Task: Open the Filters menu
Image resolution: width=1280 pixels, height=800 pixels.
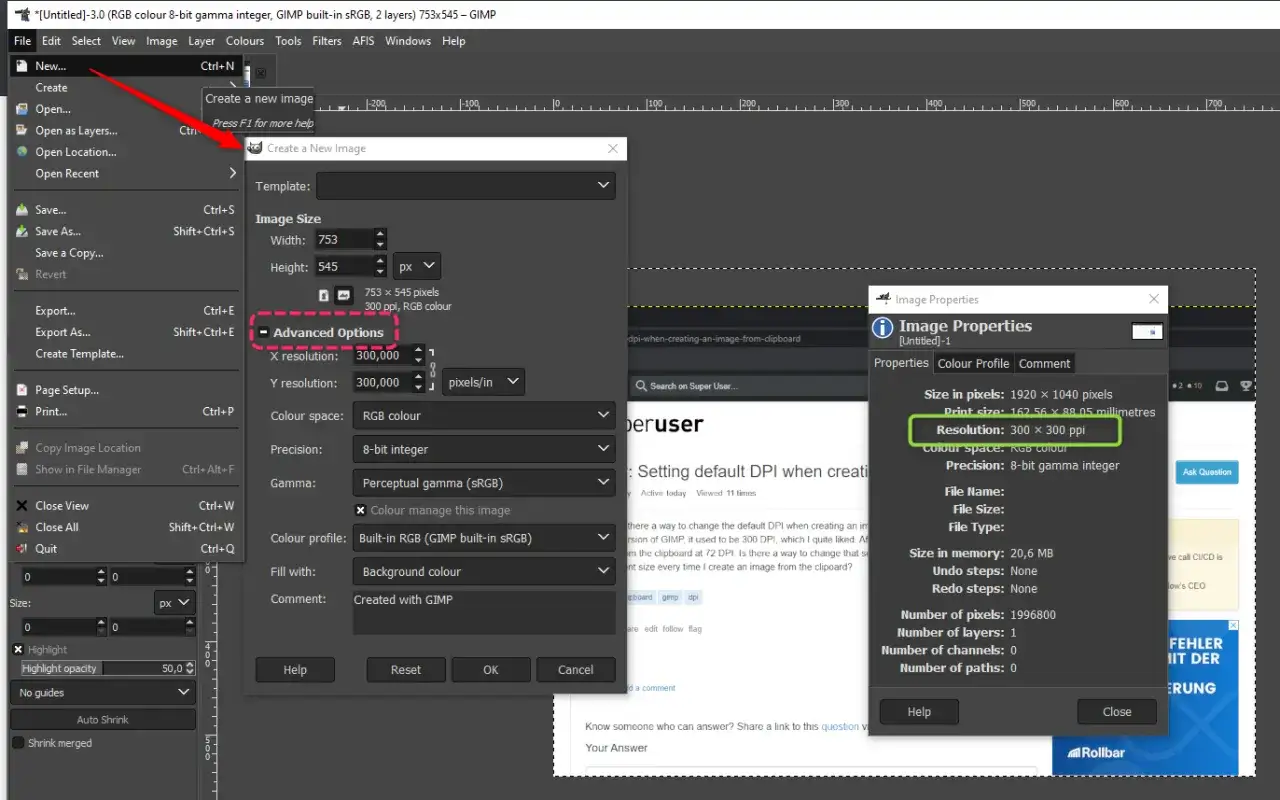Action: click(x=327, y=41)
